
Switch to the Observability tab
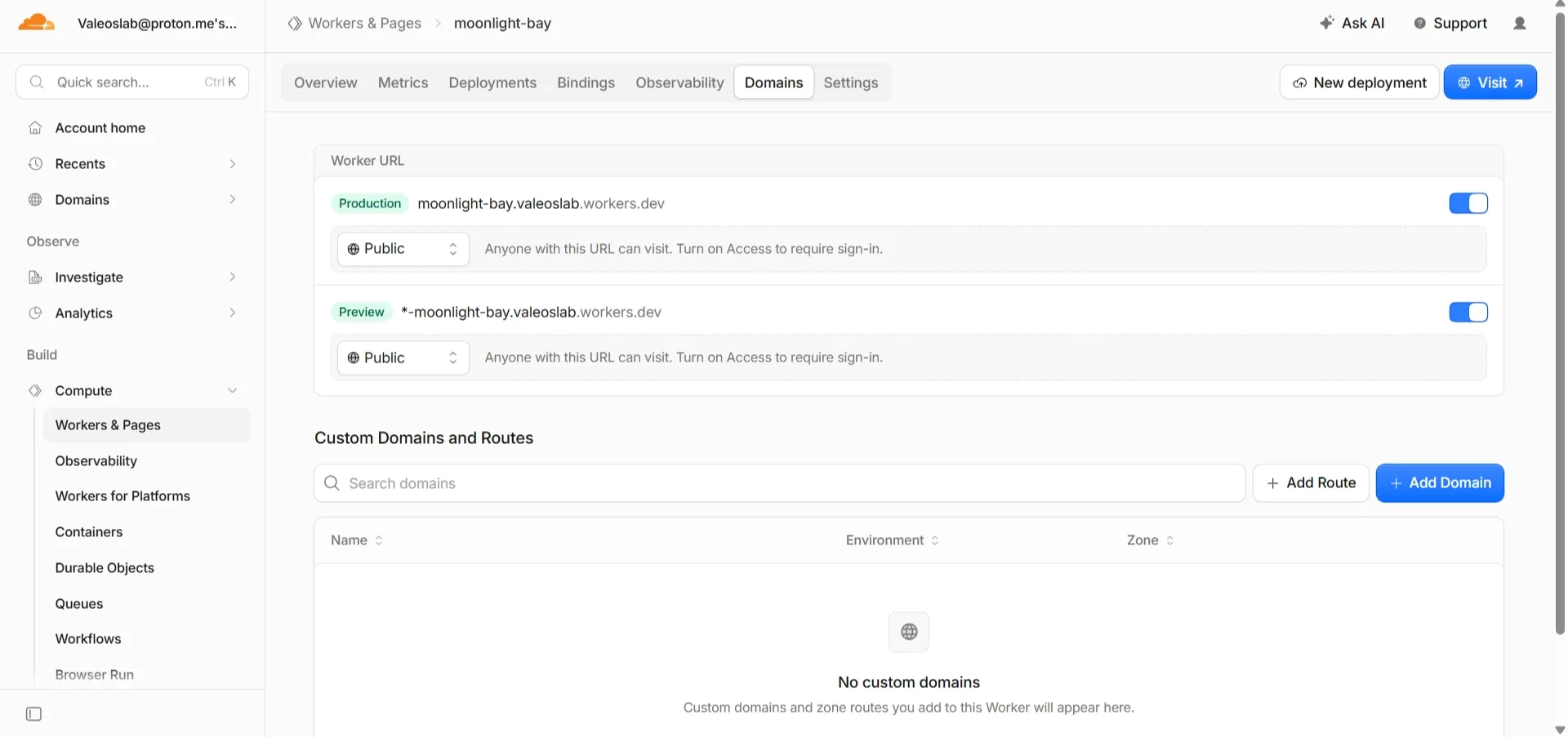pyautogui.click(x=679, y=82)
